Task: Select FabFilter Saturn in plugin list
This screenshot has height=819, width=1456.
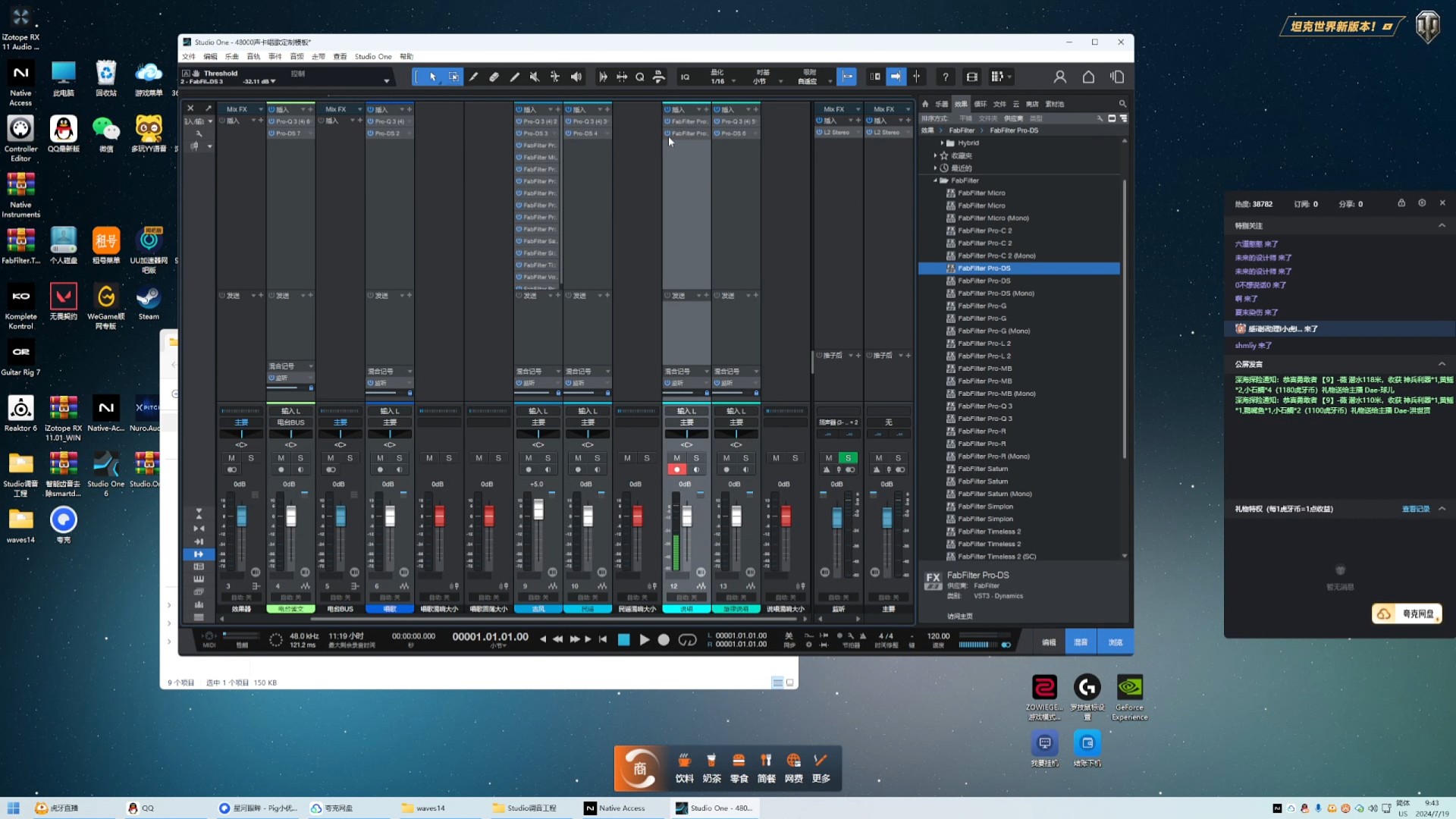Action: (x=983, y=469)
